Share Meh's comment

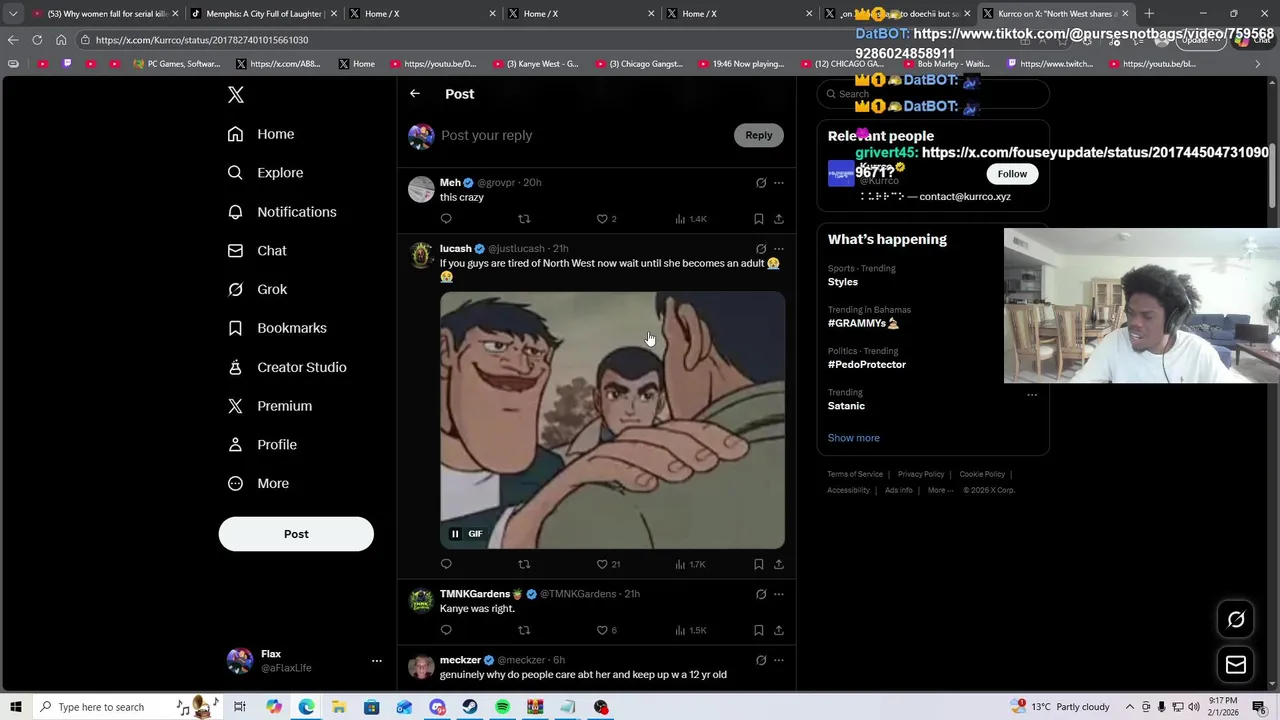779,219
